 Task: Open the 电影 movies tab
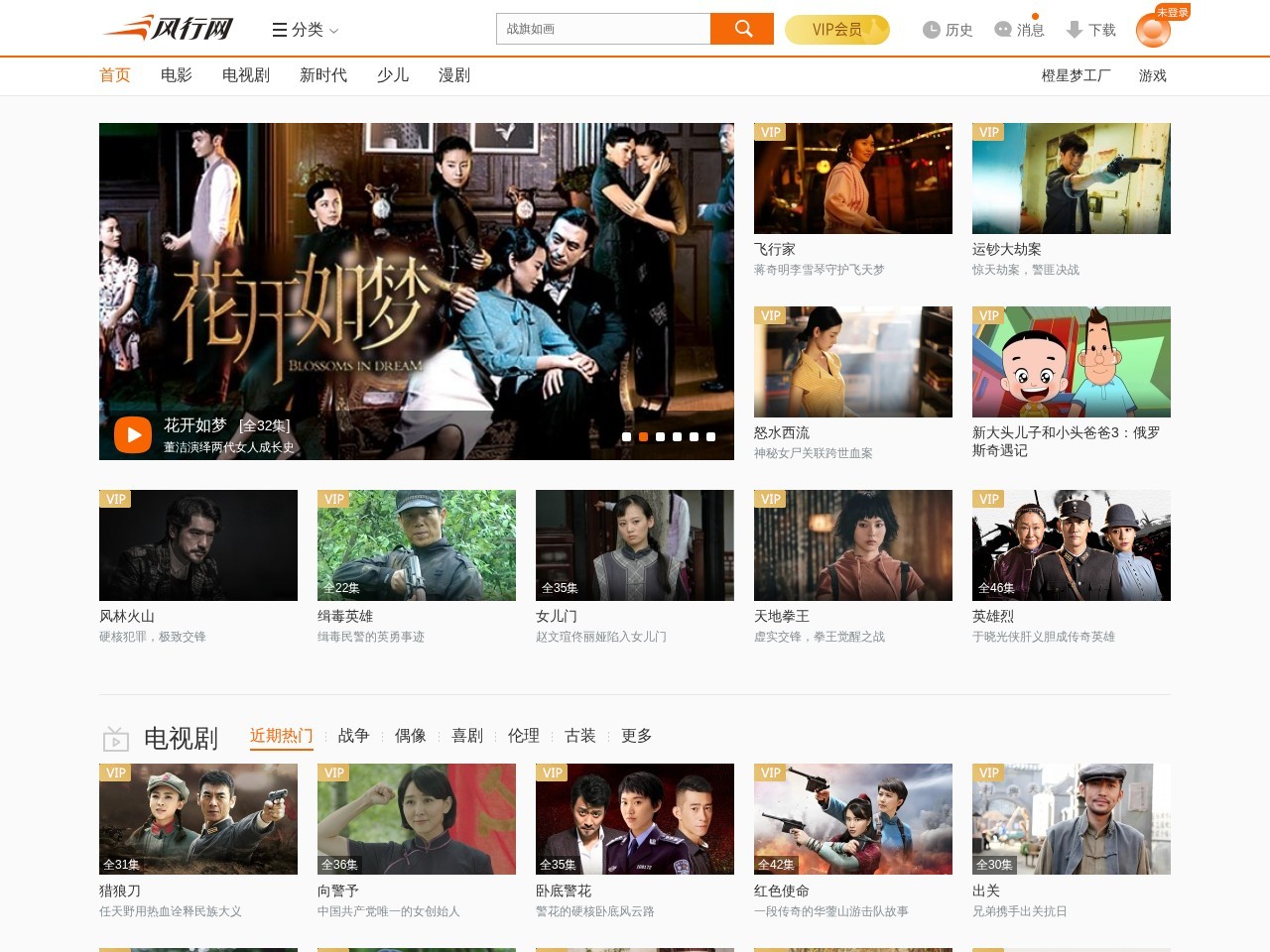click(x=177, y=75)
